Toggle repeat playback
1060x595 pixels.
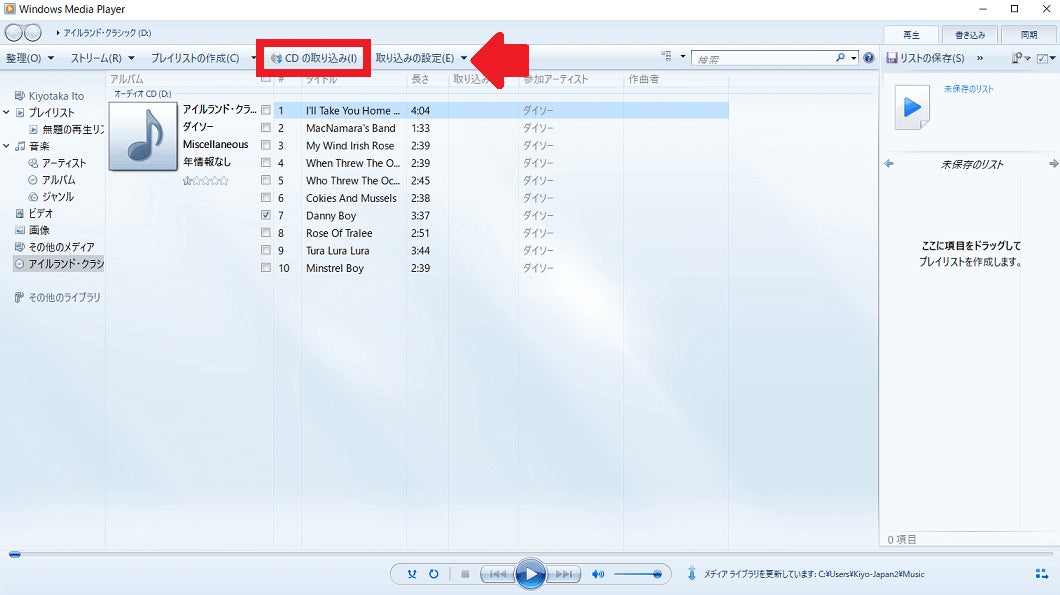tap(433, 574)
